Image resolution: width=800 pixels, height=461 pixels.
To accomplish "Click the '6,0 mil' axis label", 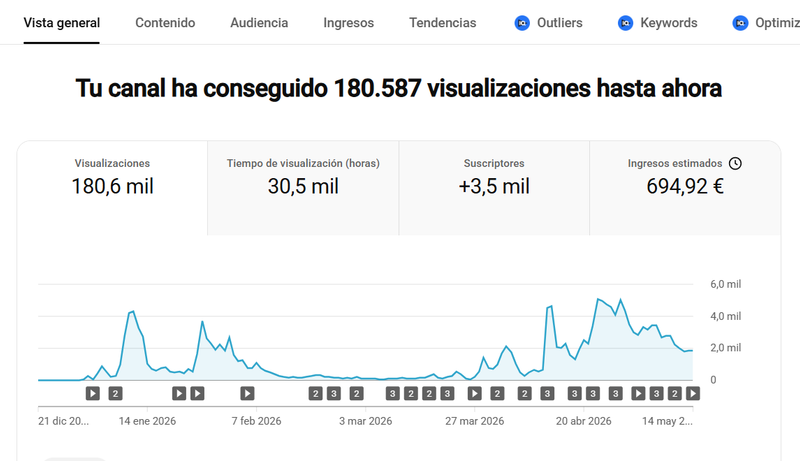I will point(726,284).
